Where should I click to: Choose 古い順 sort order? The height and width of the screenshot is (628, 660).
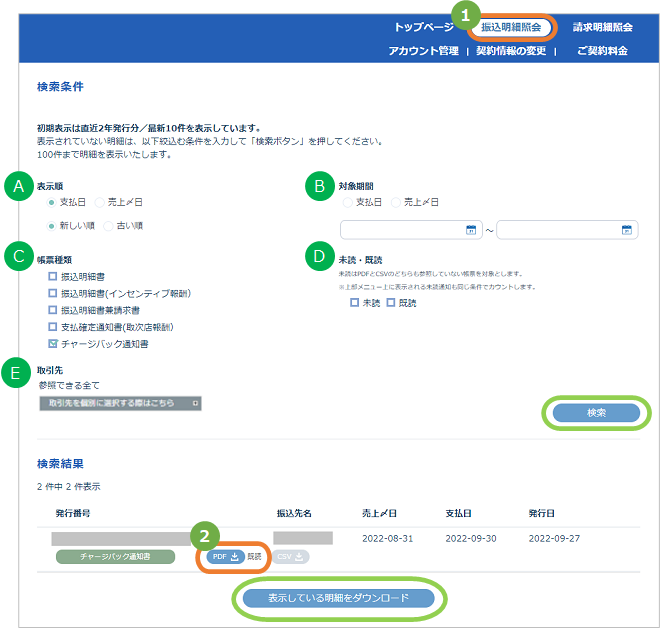(x=108, y=226)
